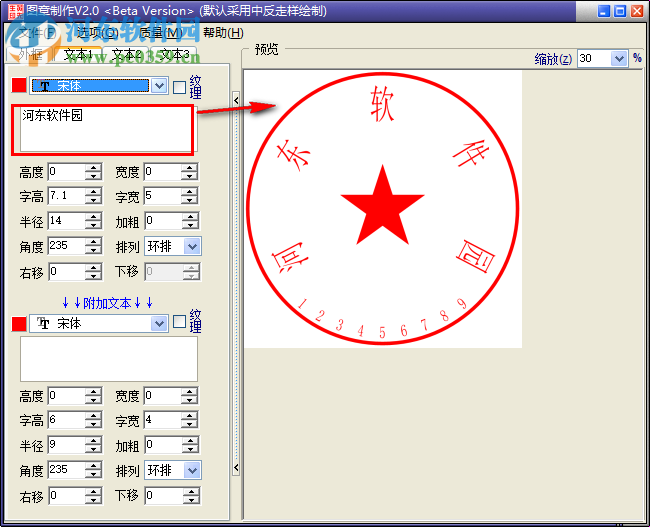Screen dimensions: 650x527
Task: Switch to the 文本2 tab
Action: [x=126, y=54]
